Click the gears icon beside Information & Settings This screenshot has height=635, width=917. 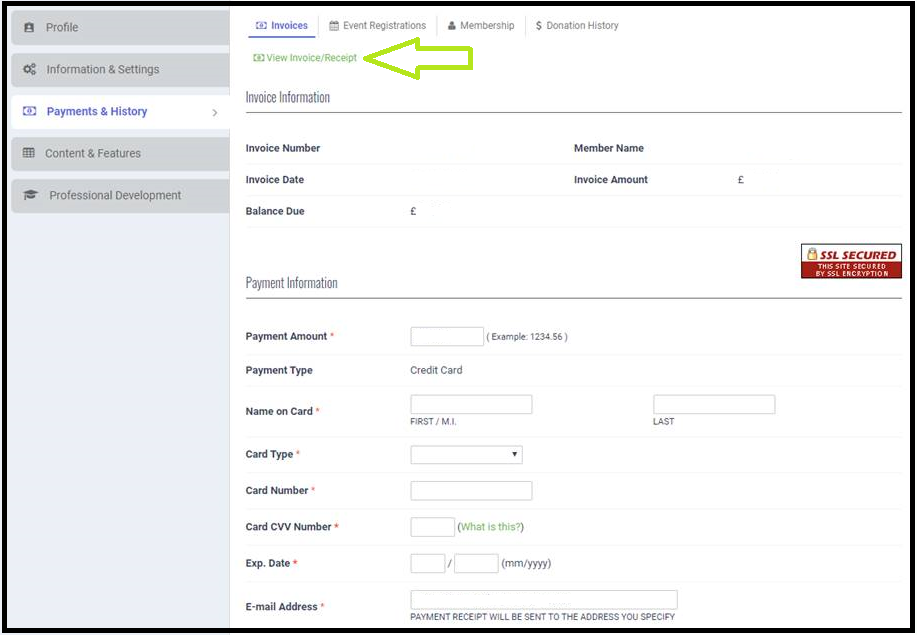pos(29,69)
